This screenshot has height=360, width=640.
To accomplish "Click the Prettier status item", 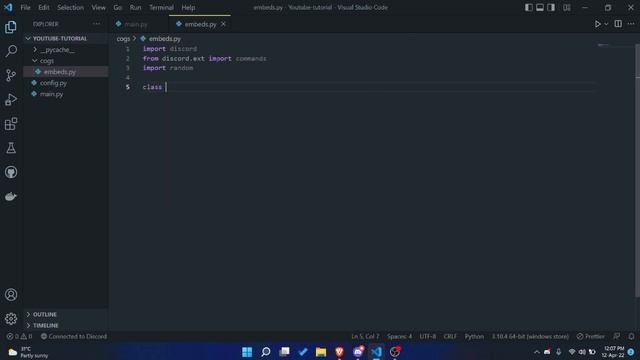I will click(590, 336).
